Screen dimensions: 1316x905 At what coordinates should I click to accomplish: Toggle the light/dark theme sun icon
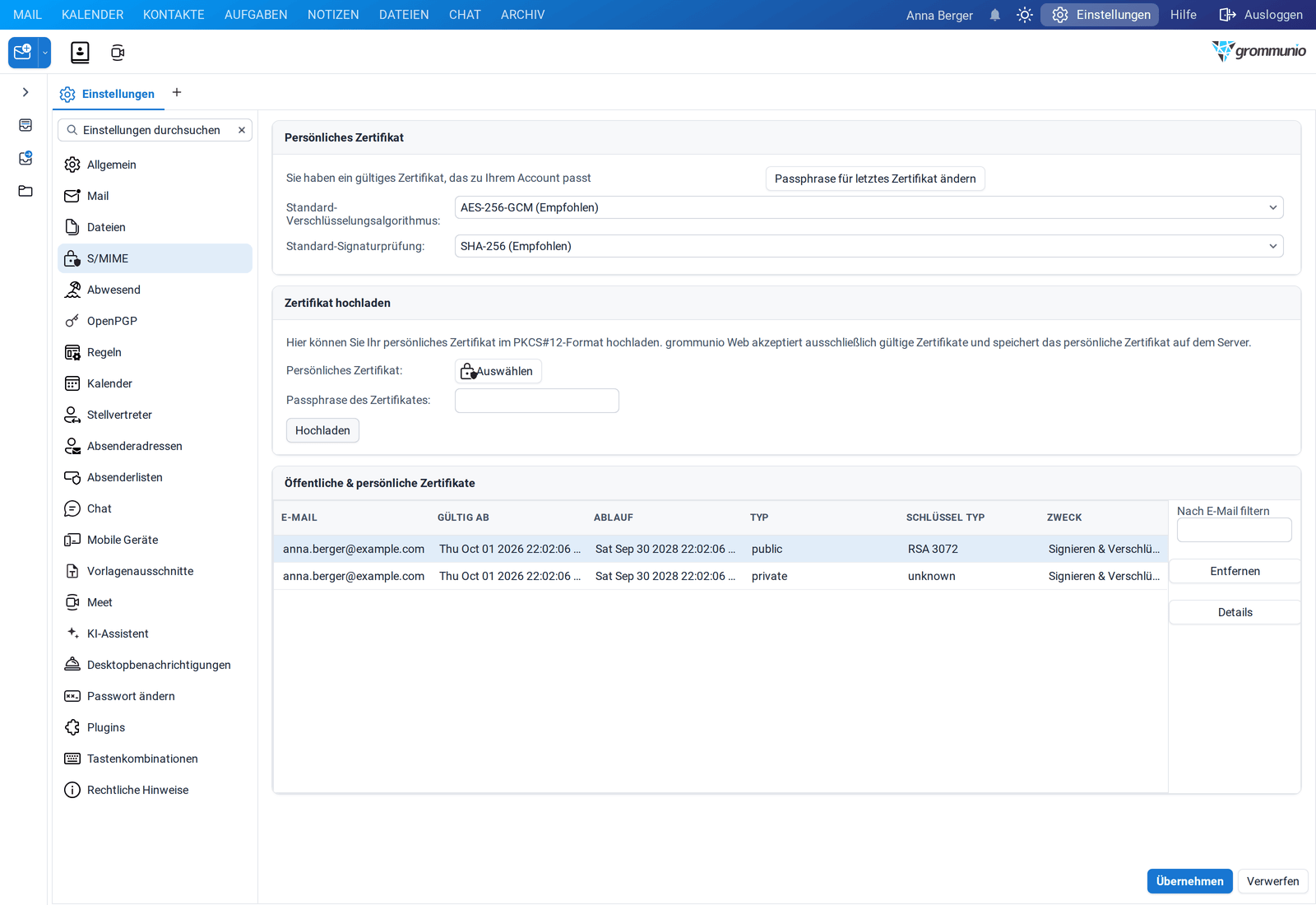tap(1024, 15)
